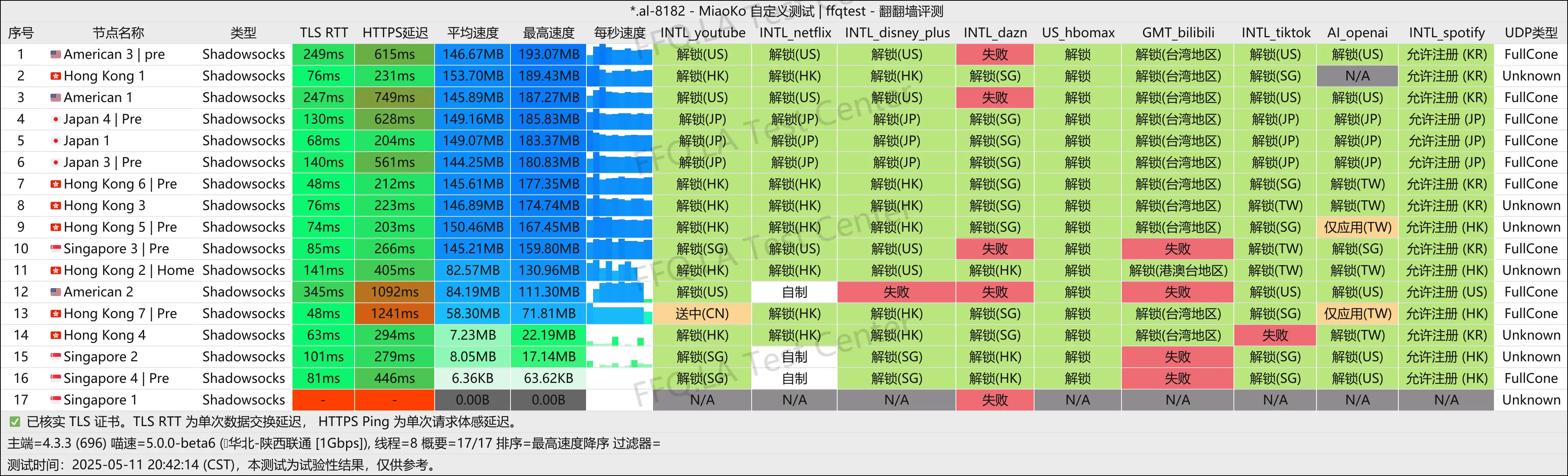Click the US flag icon beside American 3 | pre
1568x476 pixels.
click(55, 54)
